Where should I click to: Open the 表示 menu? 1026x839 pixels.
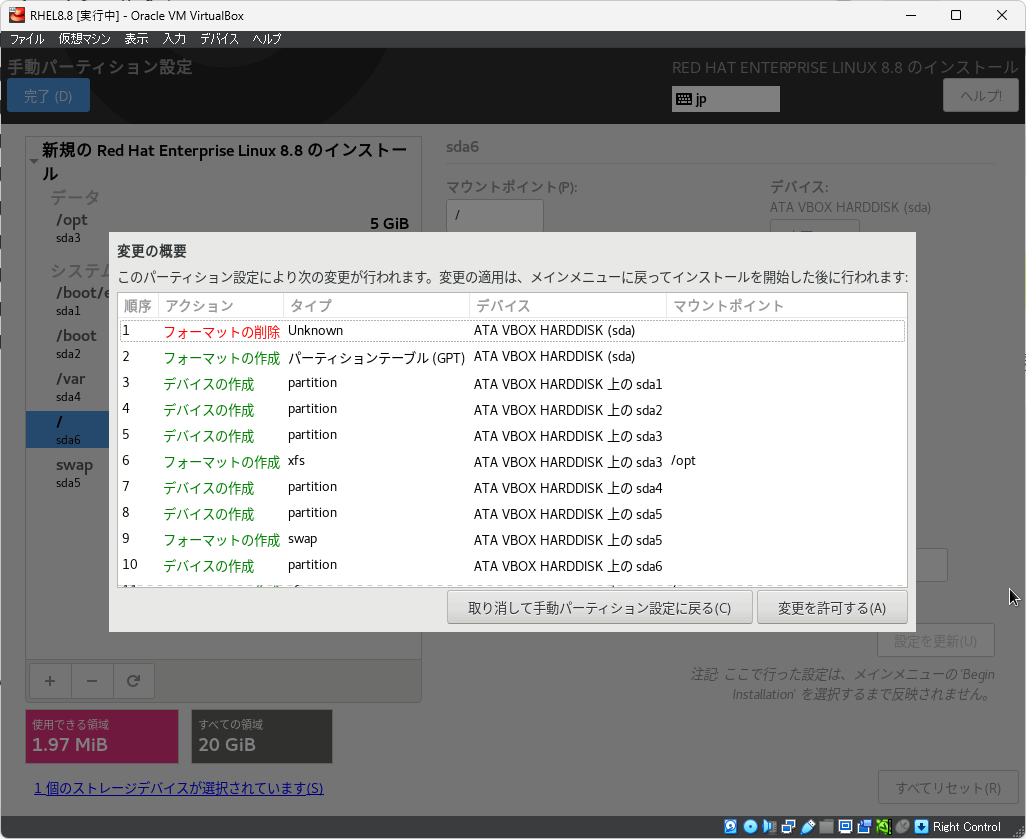136,39
